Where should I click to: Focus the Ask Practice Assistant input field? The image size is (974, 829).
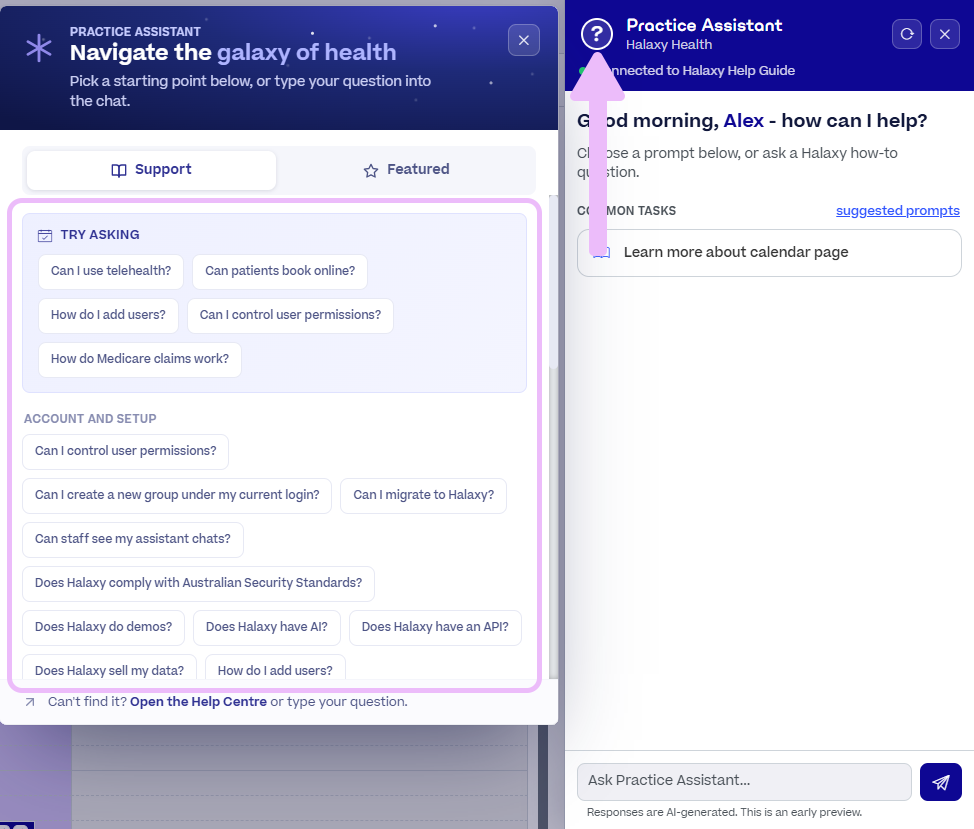pyautogui.click(x=744, y=782)
